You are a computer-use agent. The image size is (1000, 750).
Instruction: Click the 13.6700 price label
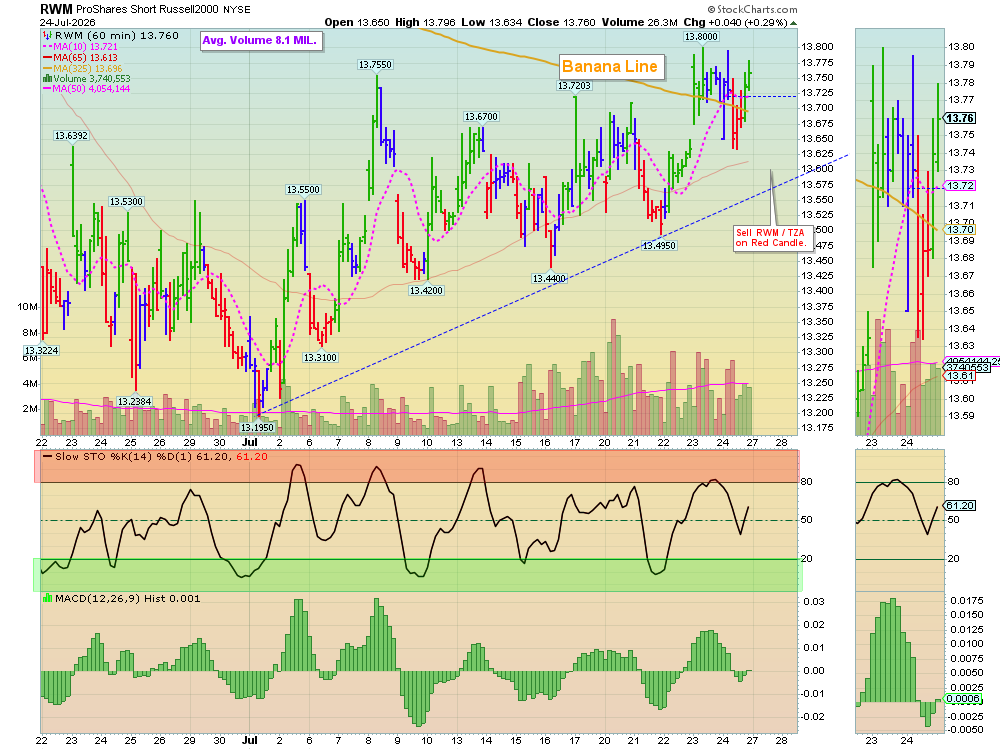(x=481, y=117)
